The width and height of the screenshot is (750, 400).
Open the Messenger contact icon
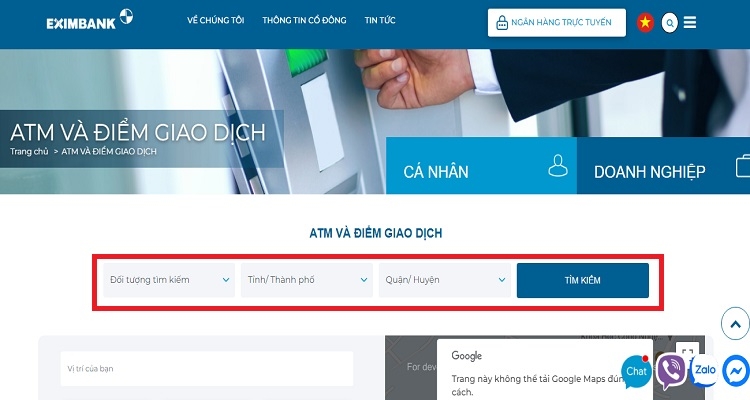point(736,370)
